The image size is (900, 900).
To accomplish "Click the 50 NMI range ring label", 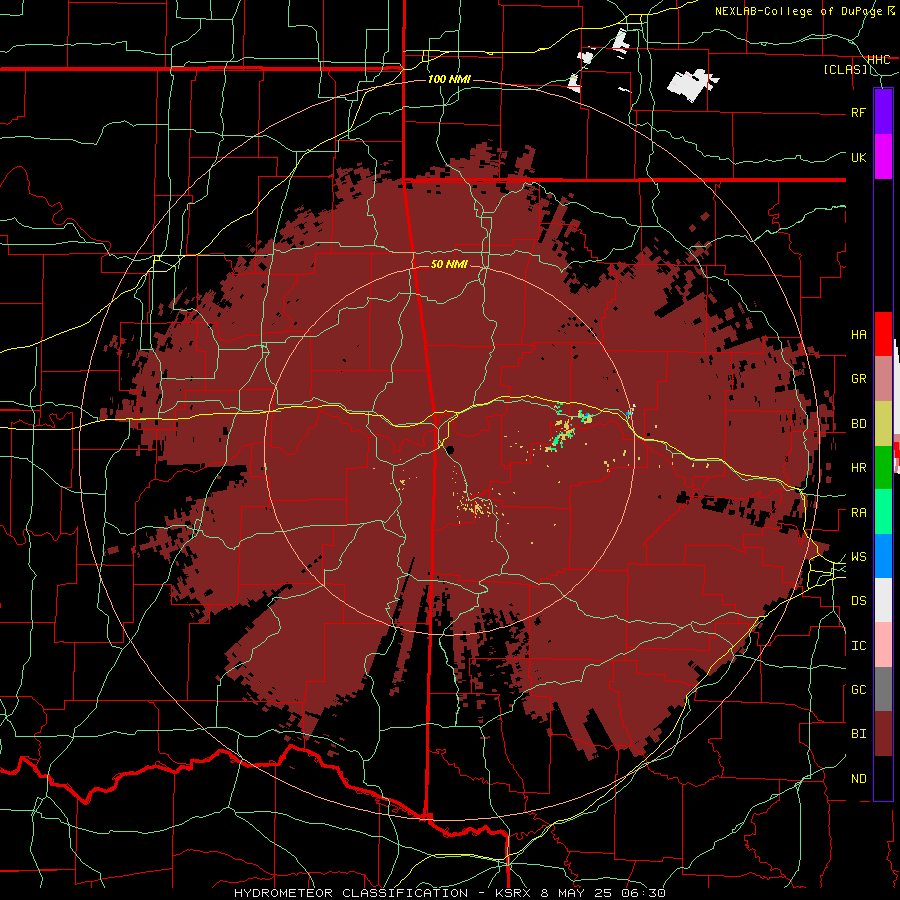I will click(449, 264).
